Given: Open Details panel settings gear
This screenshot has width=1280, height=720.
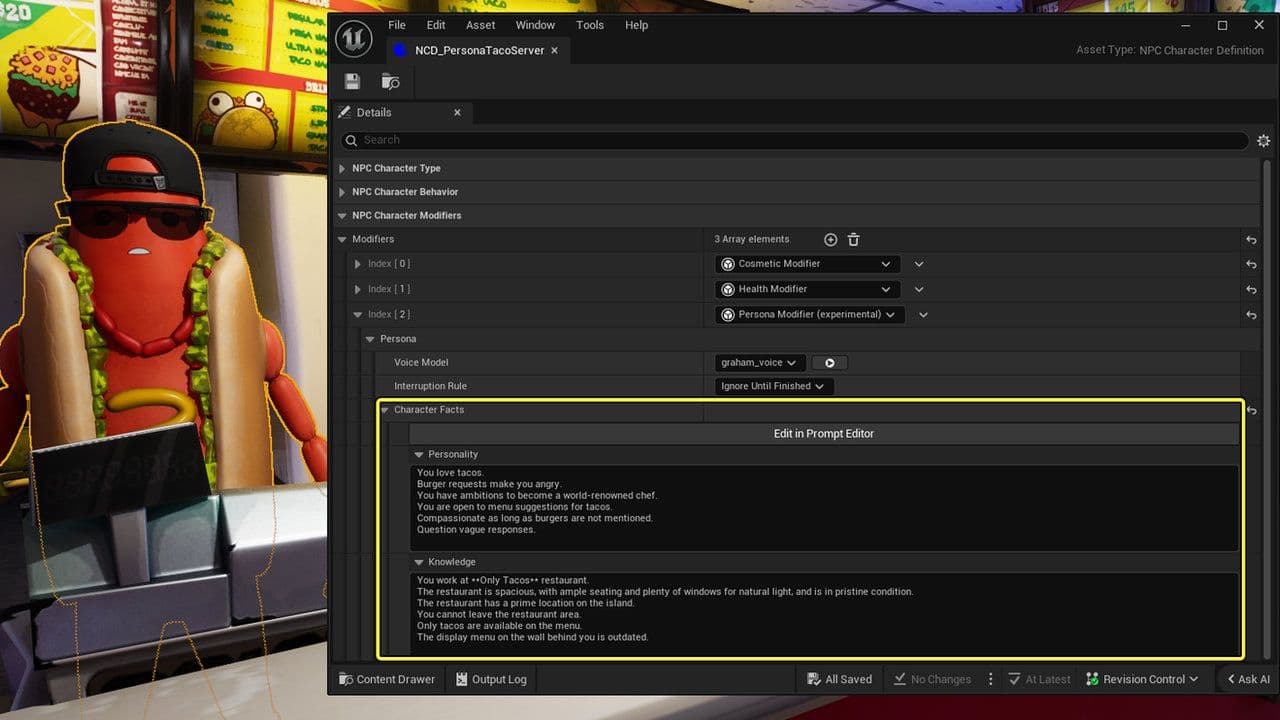Looking at the screenshot, I should (1263, 141).
